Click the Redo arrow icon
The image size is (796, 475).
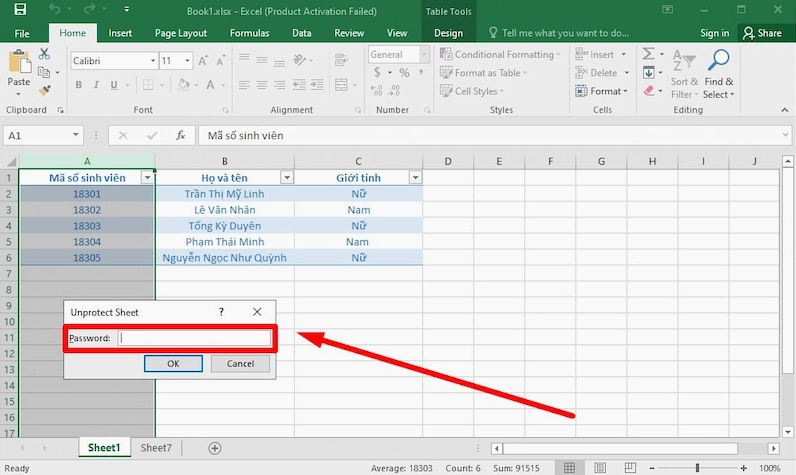click(x=89, y=9)
